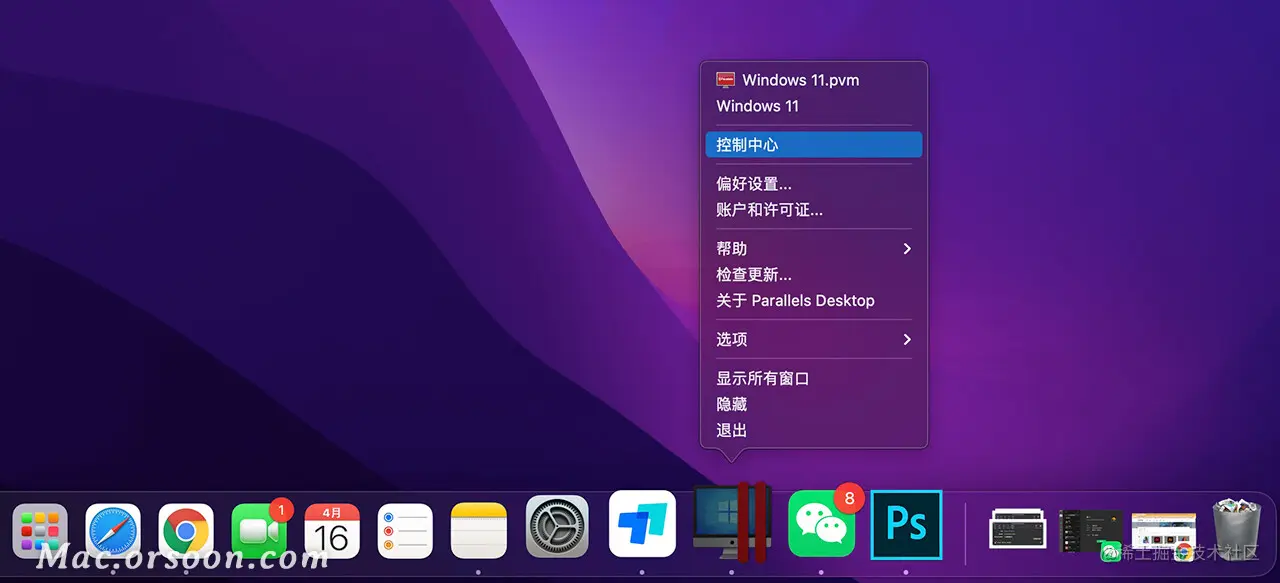
Task: Open 控制中心 from the context menu
Action: [x=813, y=145]
